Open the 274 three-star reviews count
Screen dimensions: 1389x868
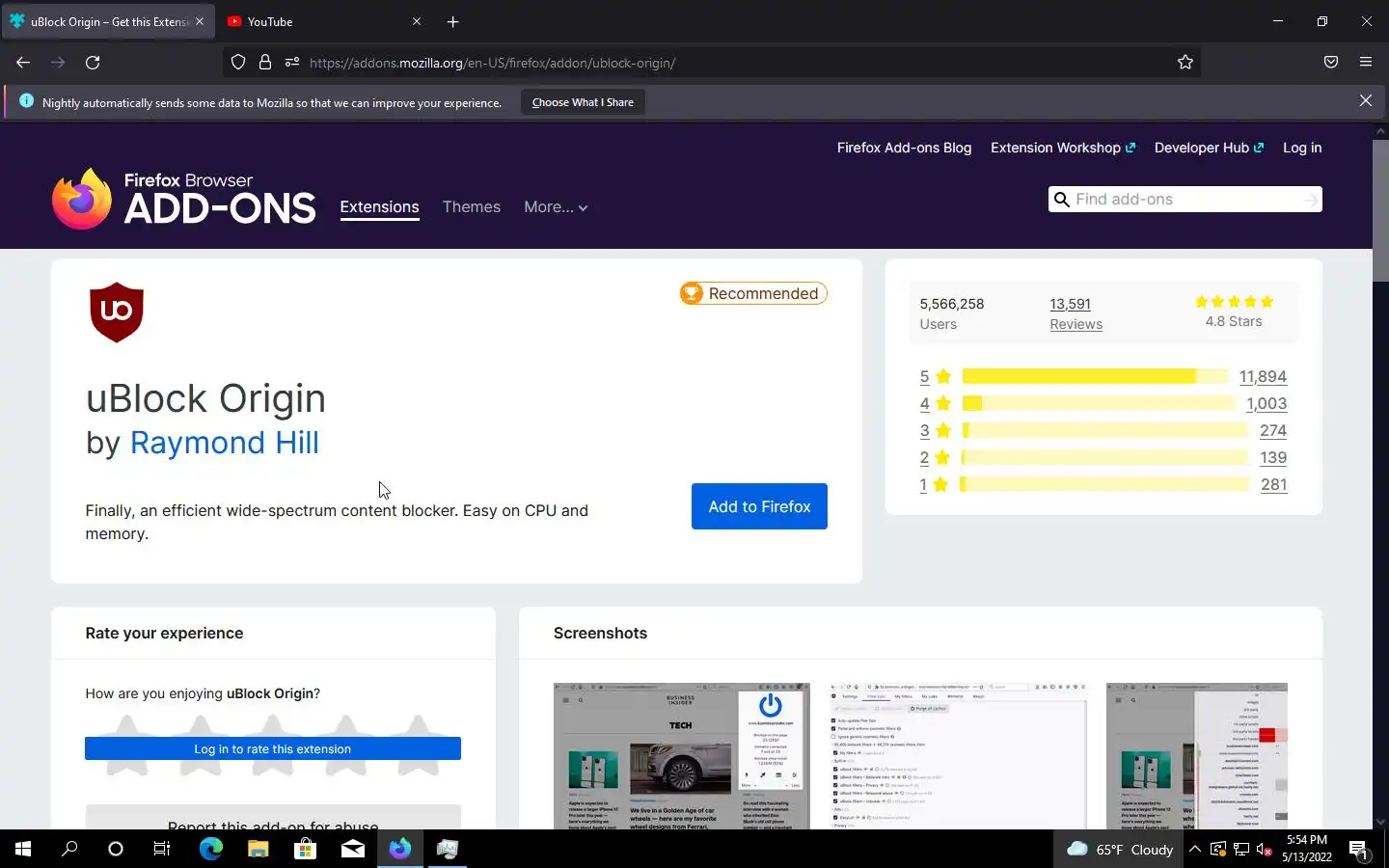pos(1273,430)
